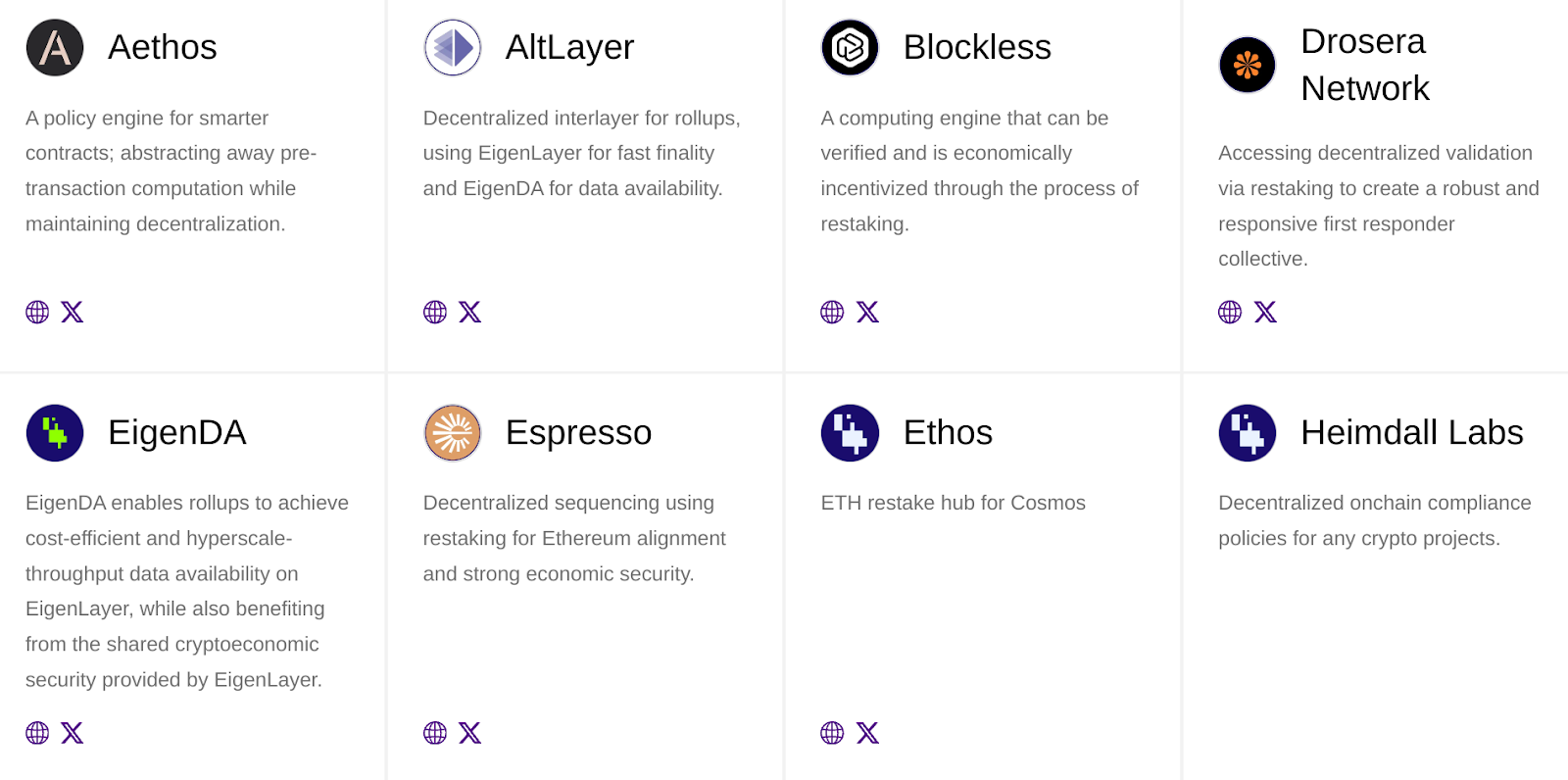Click the Espresso logo image
Screen dimensions: 1568x780
(453, 432)
